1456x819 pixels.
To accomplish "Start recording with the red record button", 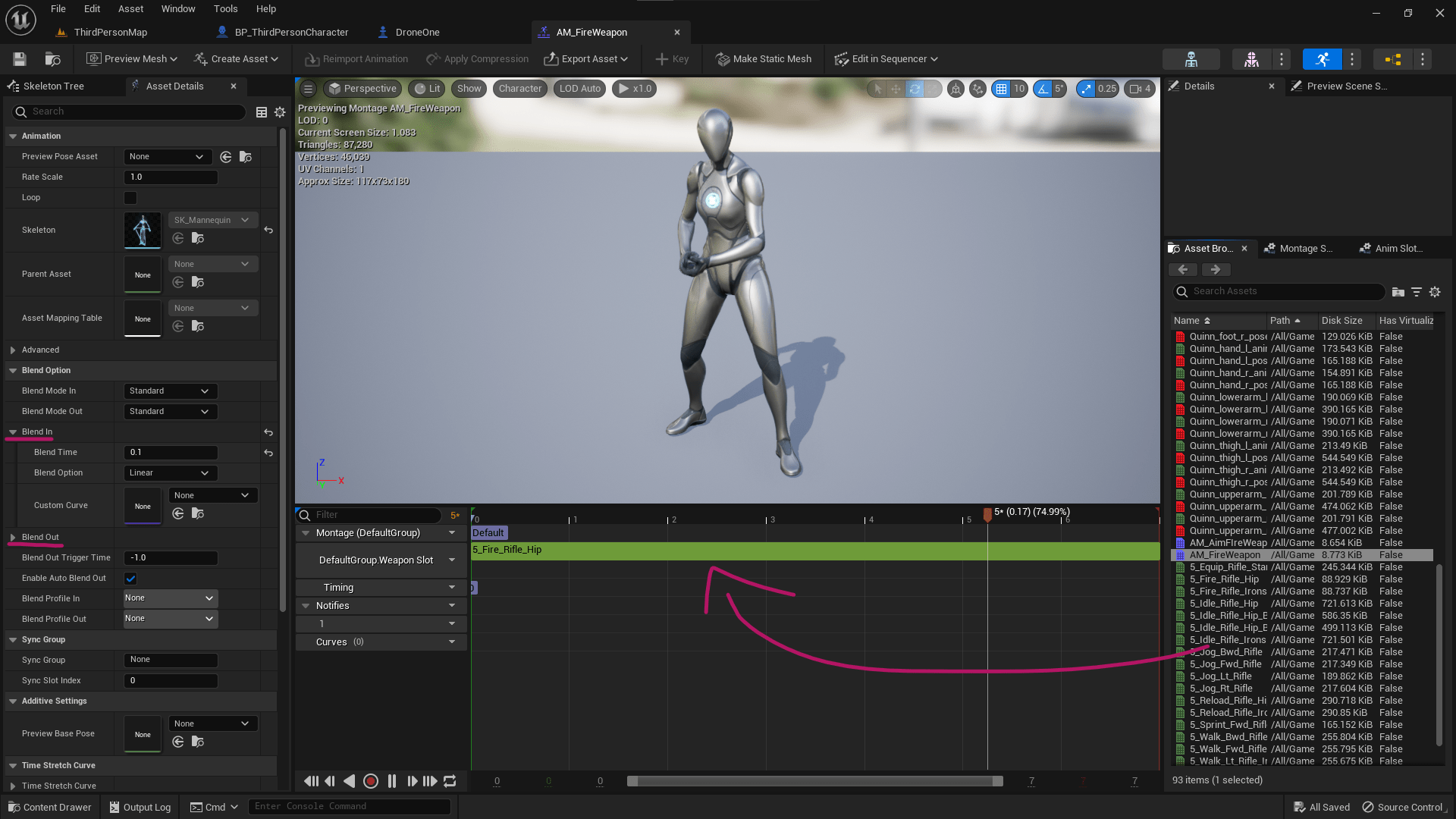I will tap(370, 780).
